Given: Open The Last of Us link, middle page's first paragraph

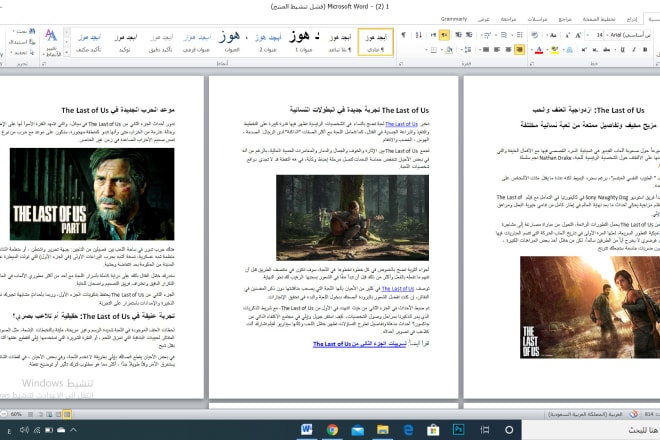Looking at the screenshot, I should tap(402, 124).
